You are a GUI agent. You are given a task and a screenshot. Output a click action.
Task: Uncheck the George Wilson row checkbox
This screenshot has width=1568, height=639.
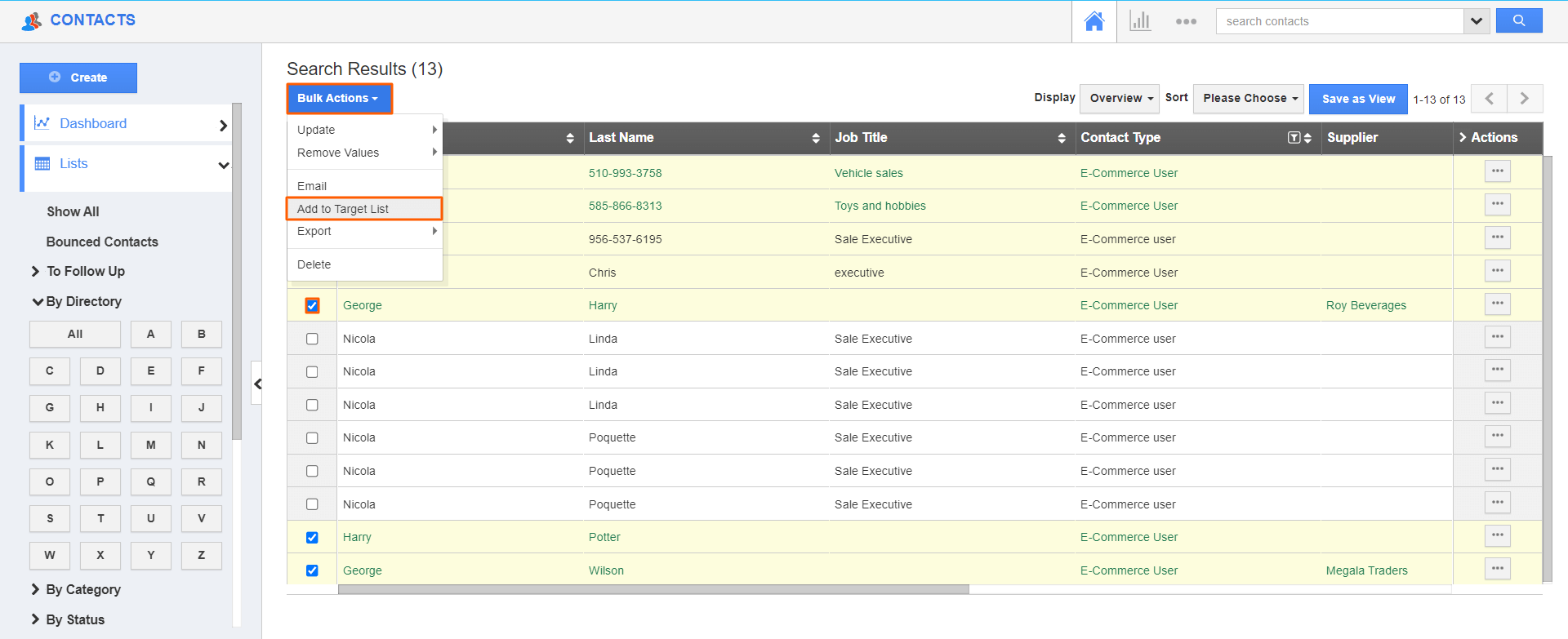312,570
